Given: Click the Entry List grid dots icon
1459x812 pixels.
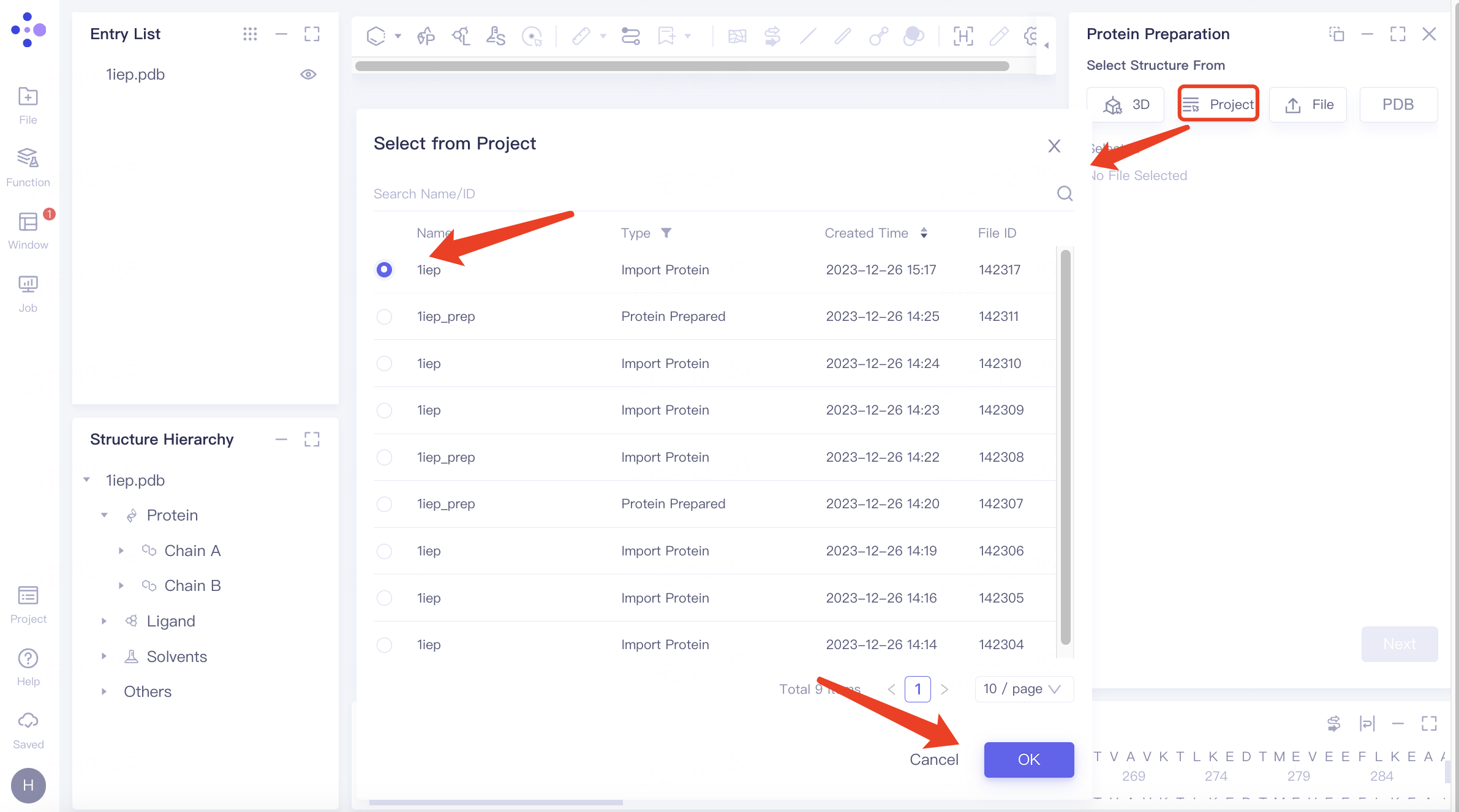Looking at the screenshot, I should click(x=249, y=34).
